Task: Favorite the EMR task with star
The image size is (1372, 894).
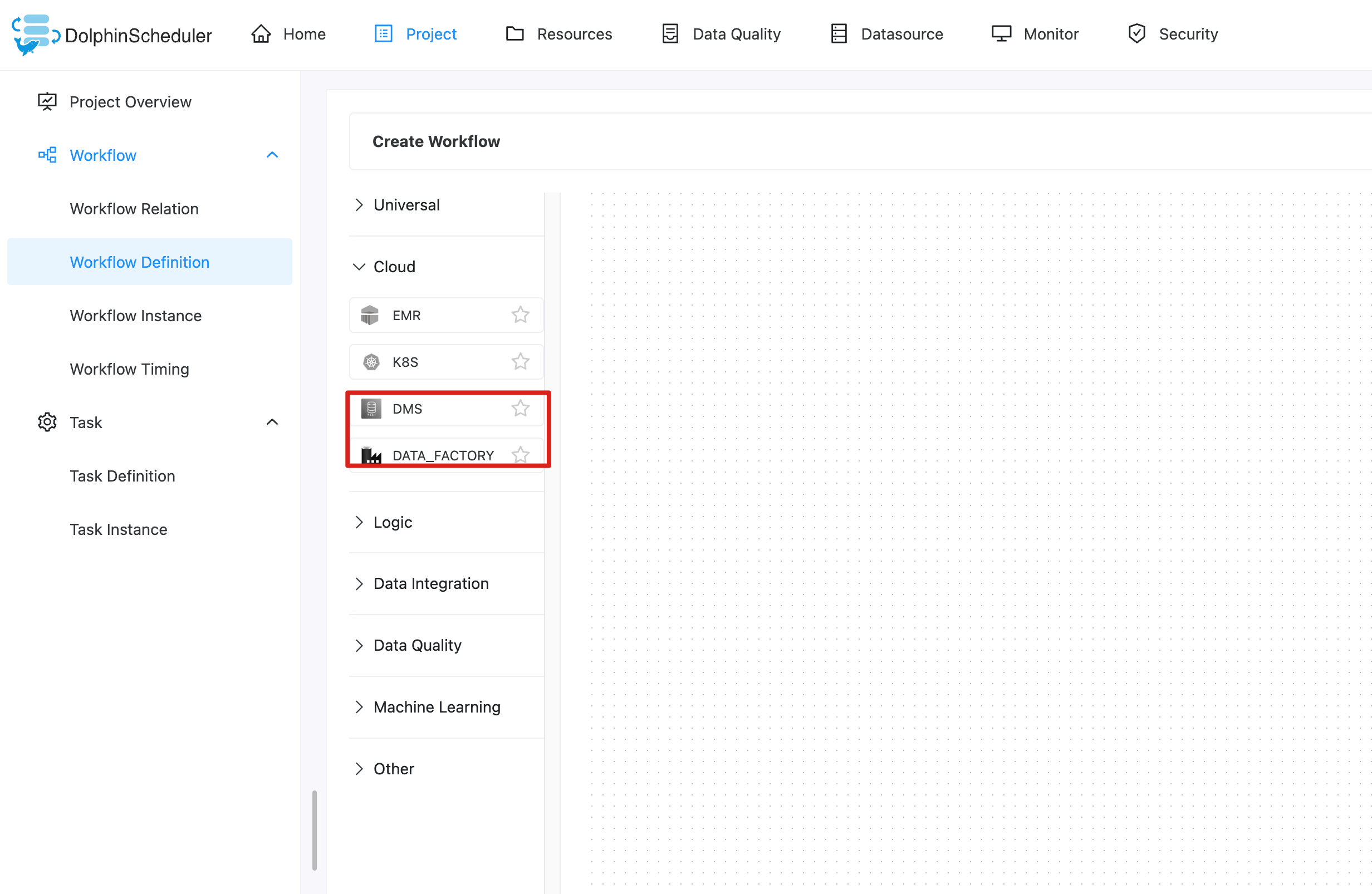Action: pos(520,315)
